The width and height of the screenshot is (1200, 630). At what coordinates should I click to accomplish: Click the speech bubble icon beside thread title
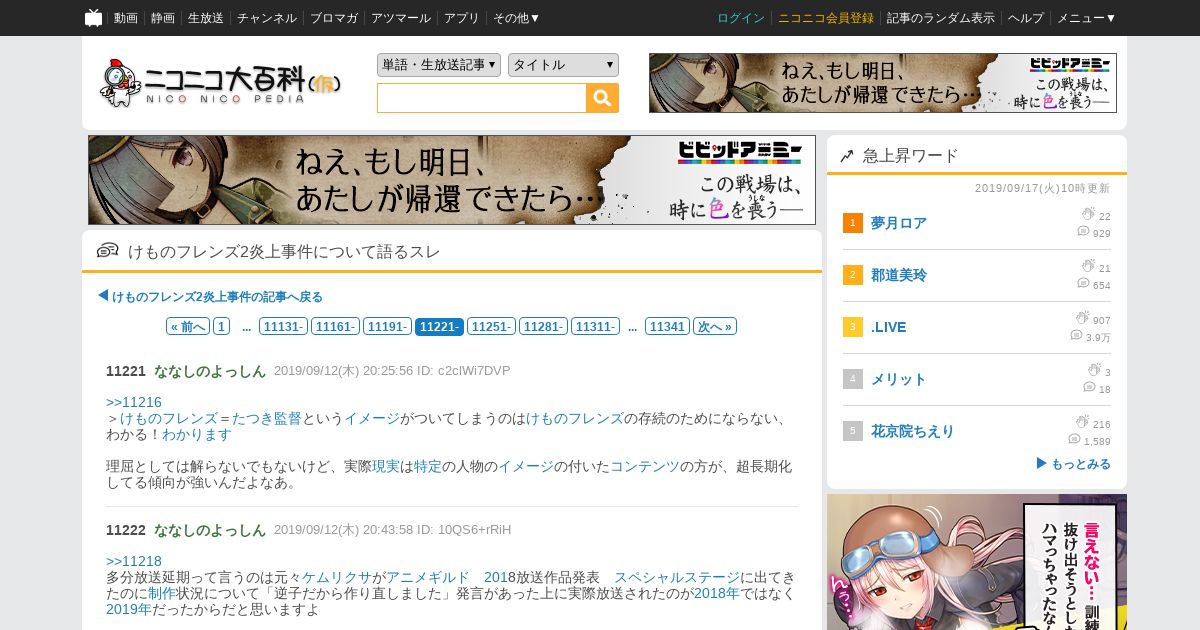coord(108,251)
